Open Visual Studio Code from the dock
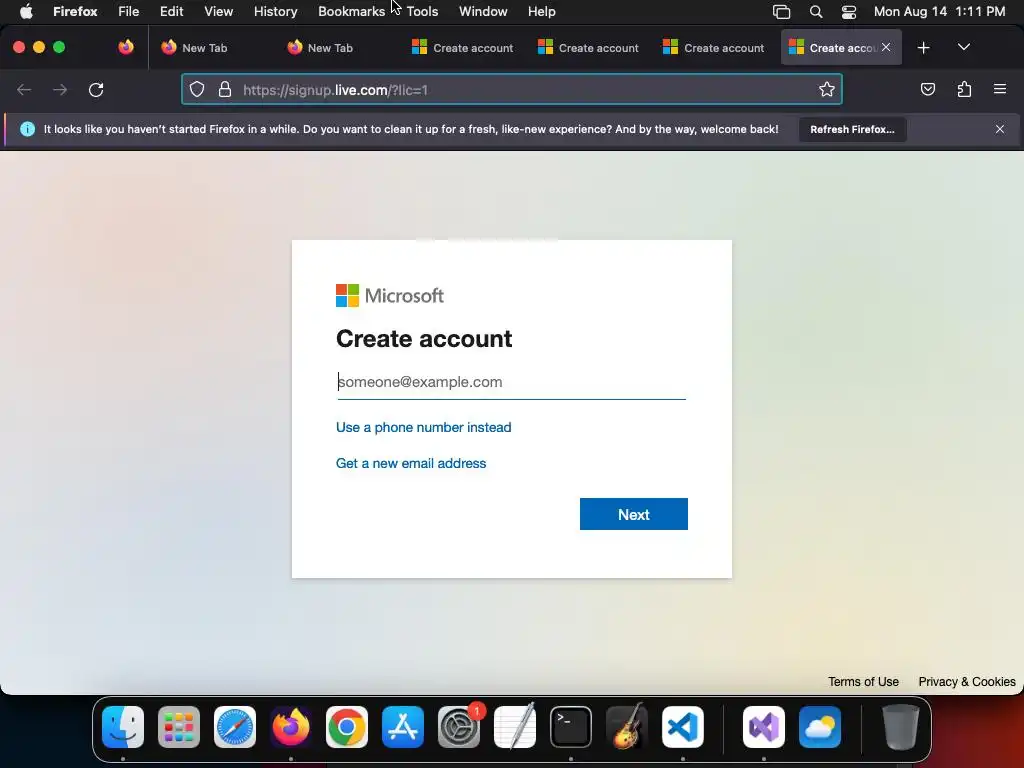The image size is (1024, 768). 683,727
